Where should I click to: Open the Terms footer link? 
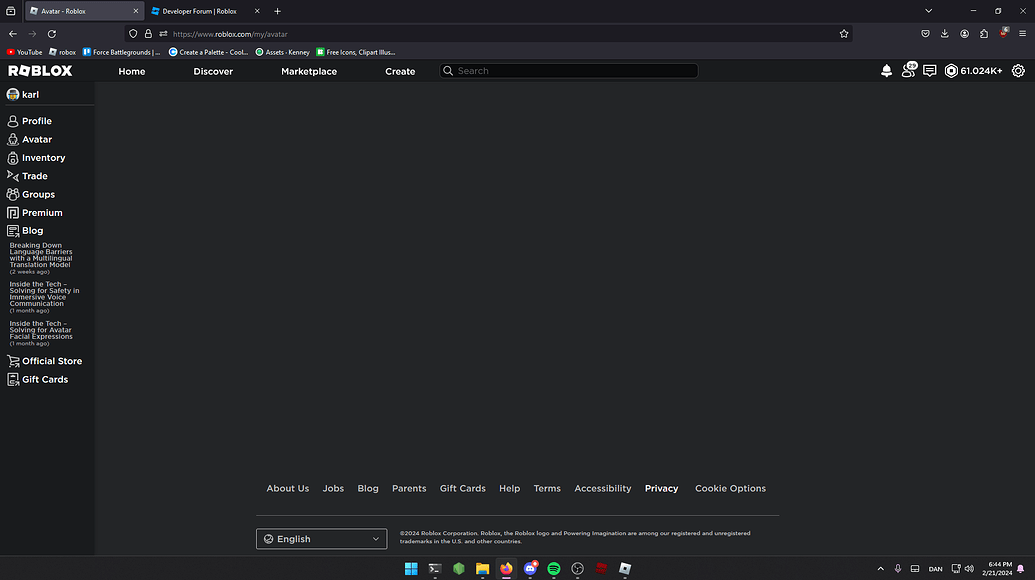coord(547,489)
